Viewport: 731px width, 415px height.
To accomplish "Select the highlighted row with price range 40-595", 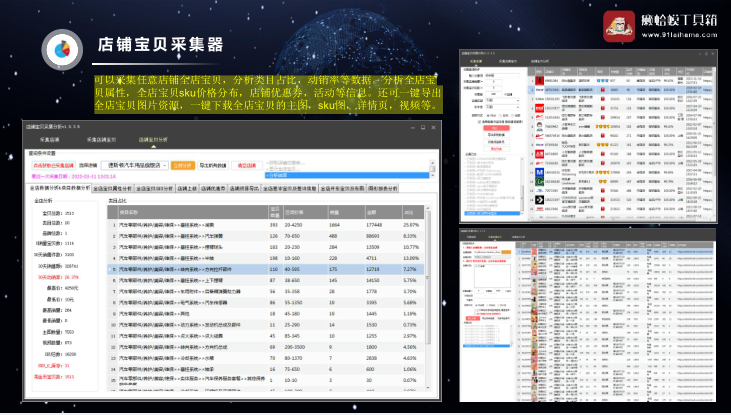I will [266, 270].
